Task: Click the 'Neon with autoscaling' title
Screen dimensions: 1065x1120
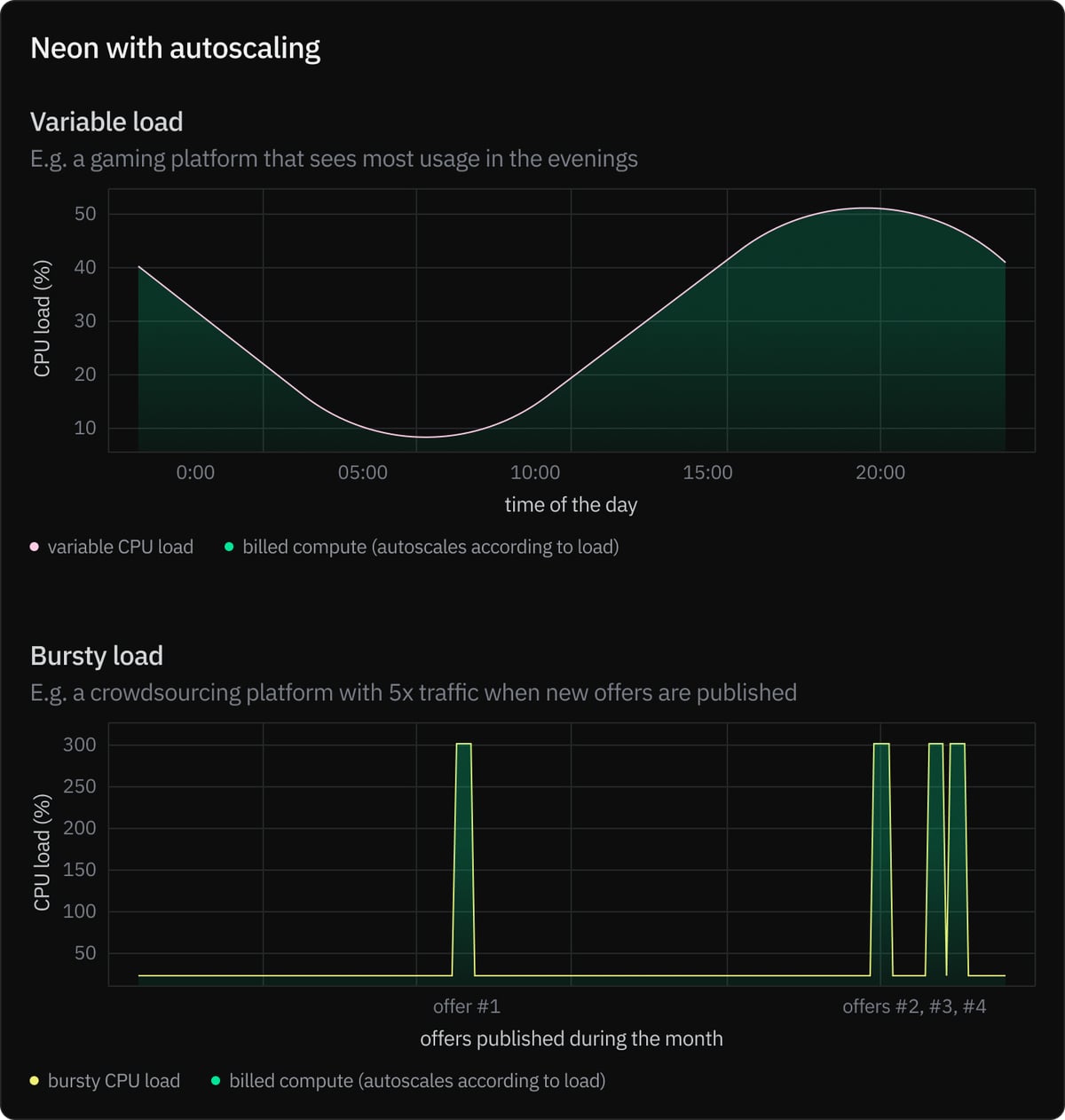Action: (x=176, y=48)
